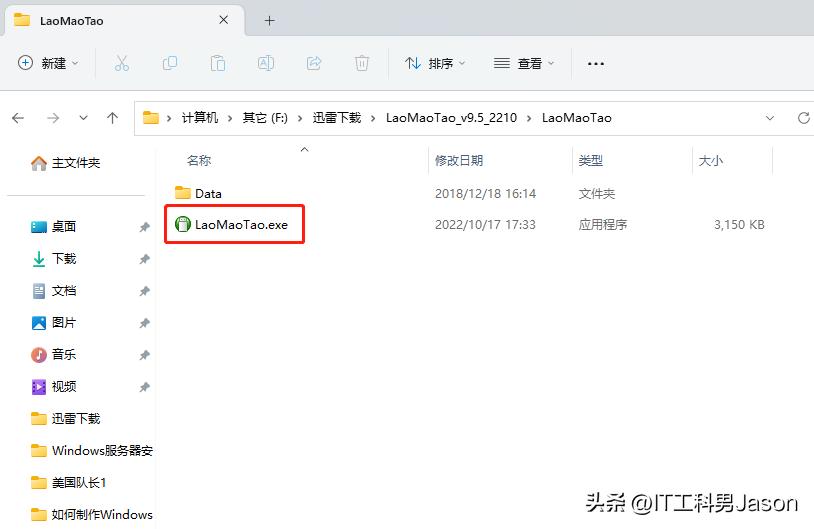Click LaoMaoTao at the breadcrumb end
814x529 pixels.
click(576, 118)
